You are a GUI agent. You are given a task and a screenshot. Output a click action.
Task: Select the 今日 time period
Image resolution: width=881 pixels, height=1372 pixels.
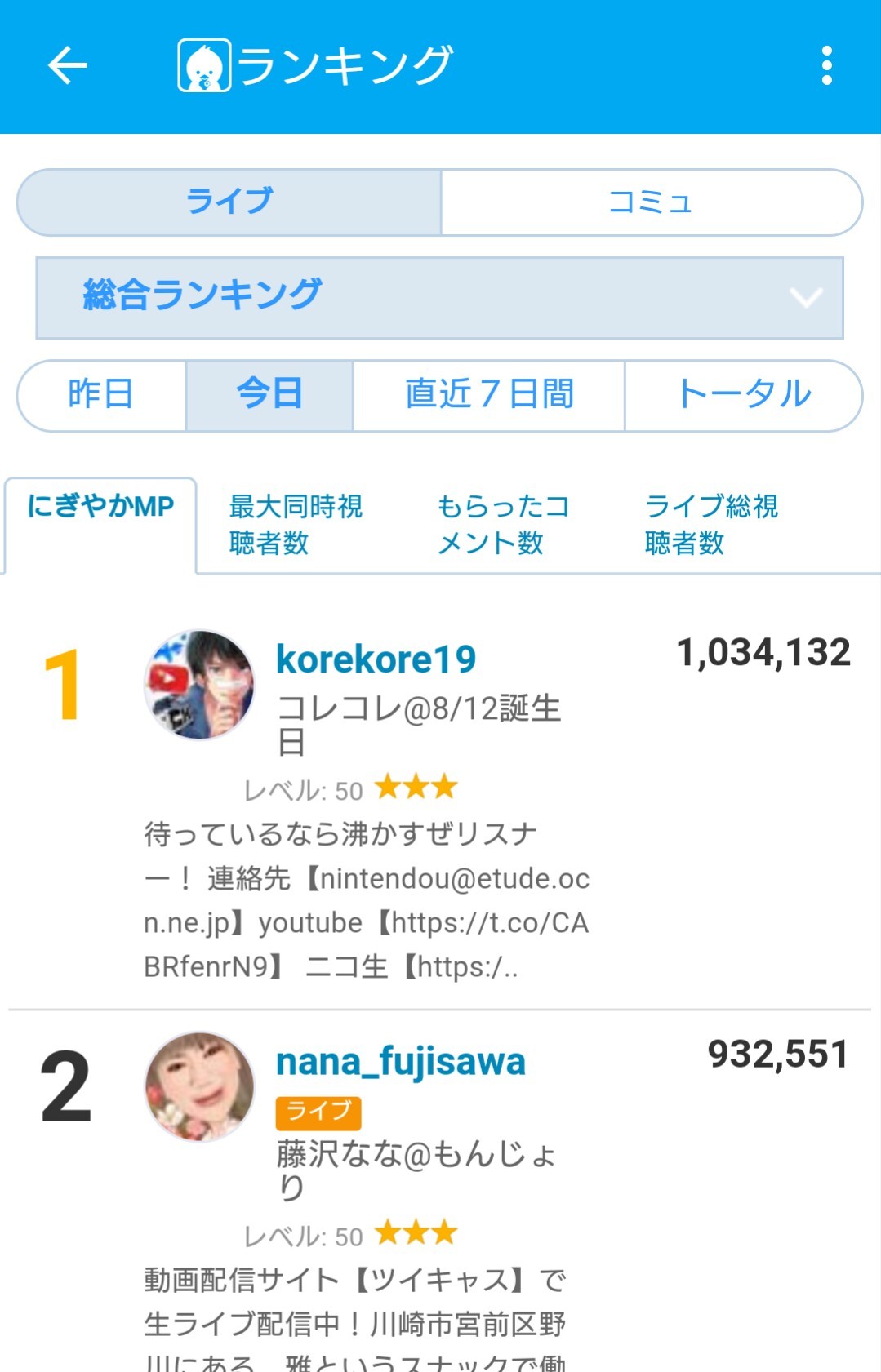(x=269, y=395)
